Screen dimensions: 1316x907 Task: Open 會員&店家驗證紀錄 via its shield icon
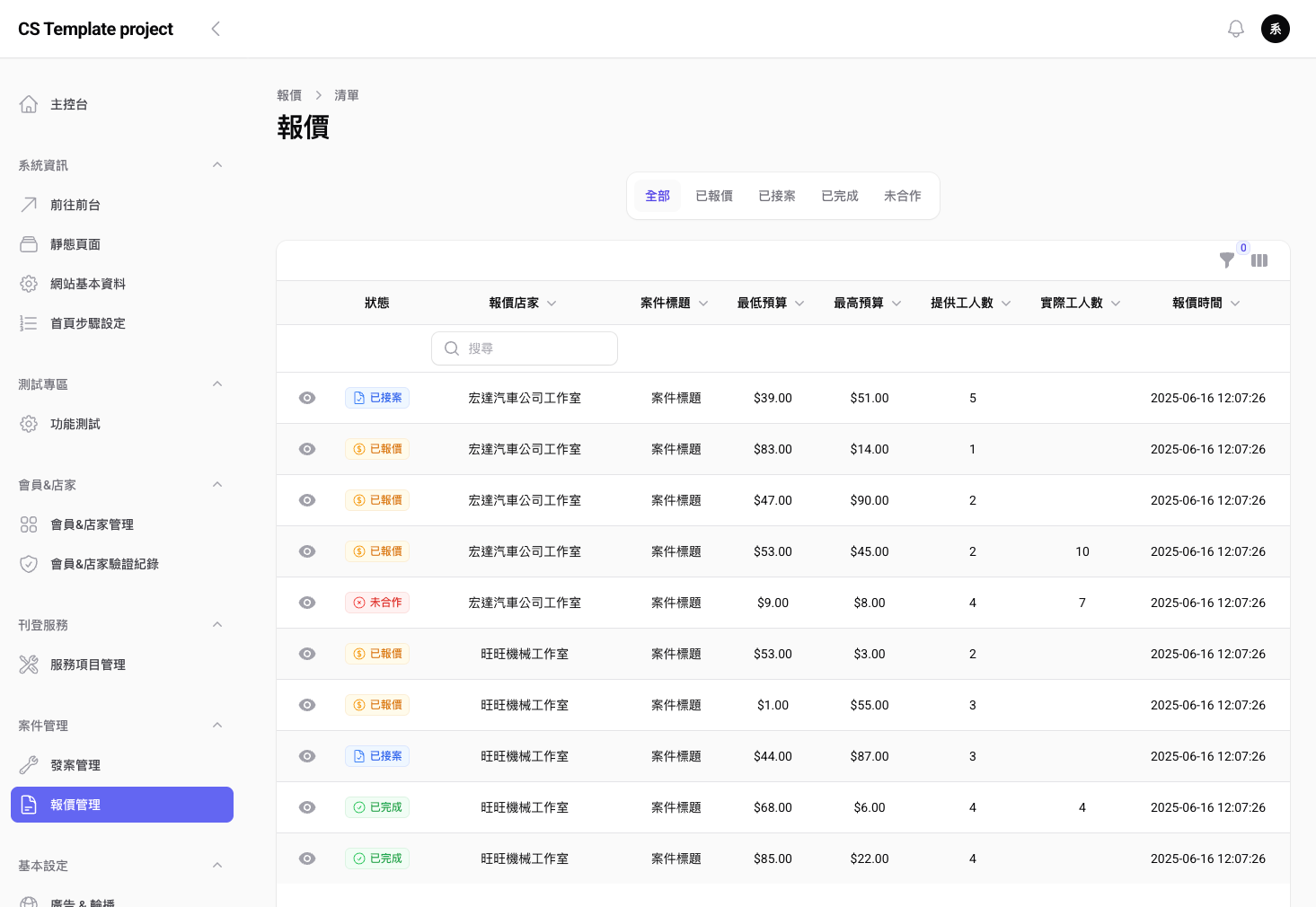[28, 563]
